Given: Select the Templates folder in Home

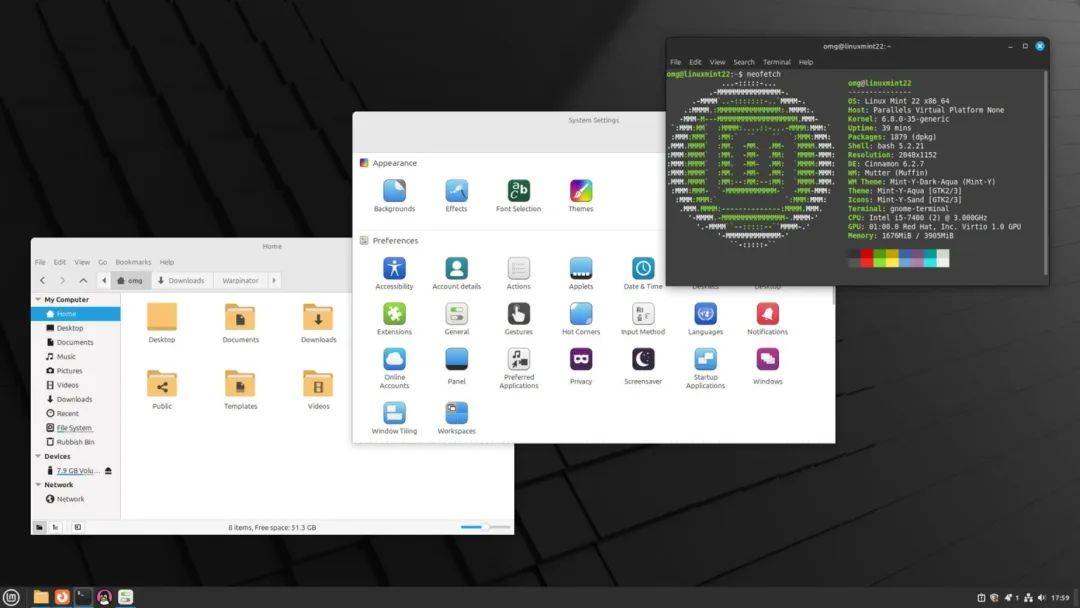Looking at the screenshot, I should tap(240, 384).
